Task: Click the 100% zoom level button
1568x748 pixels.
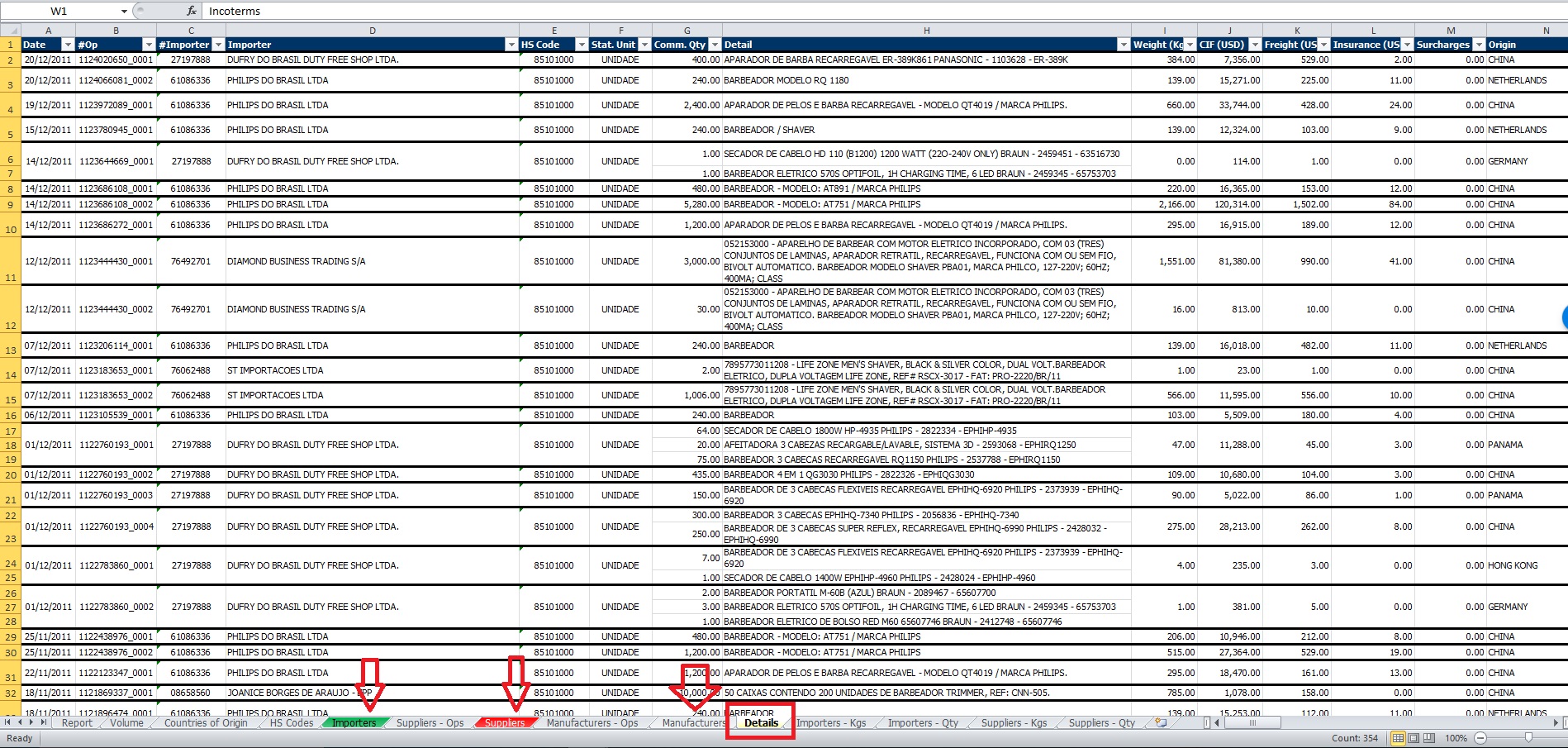Action: [x=1456, y=738]
